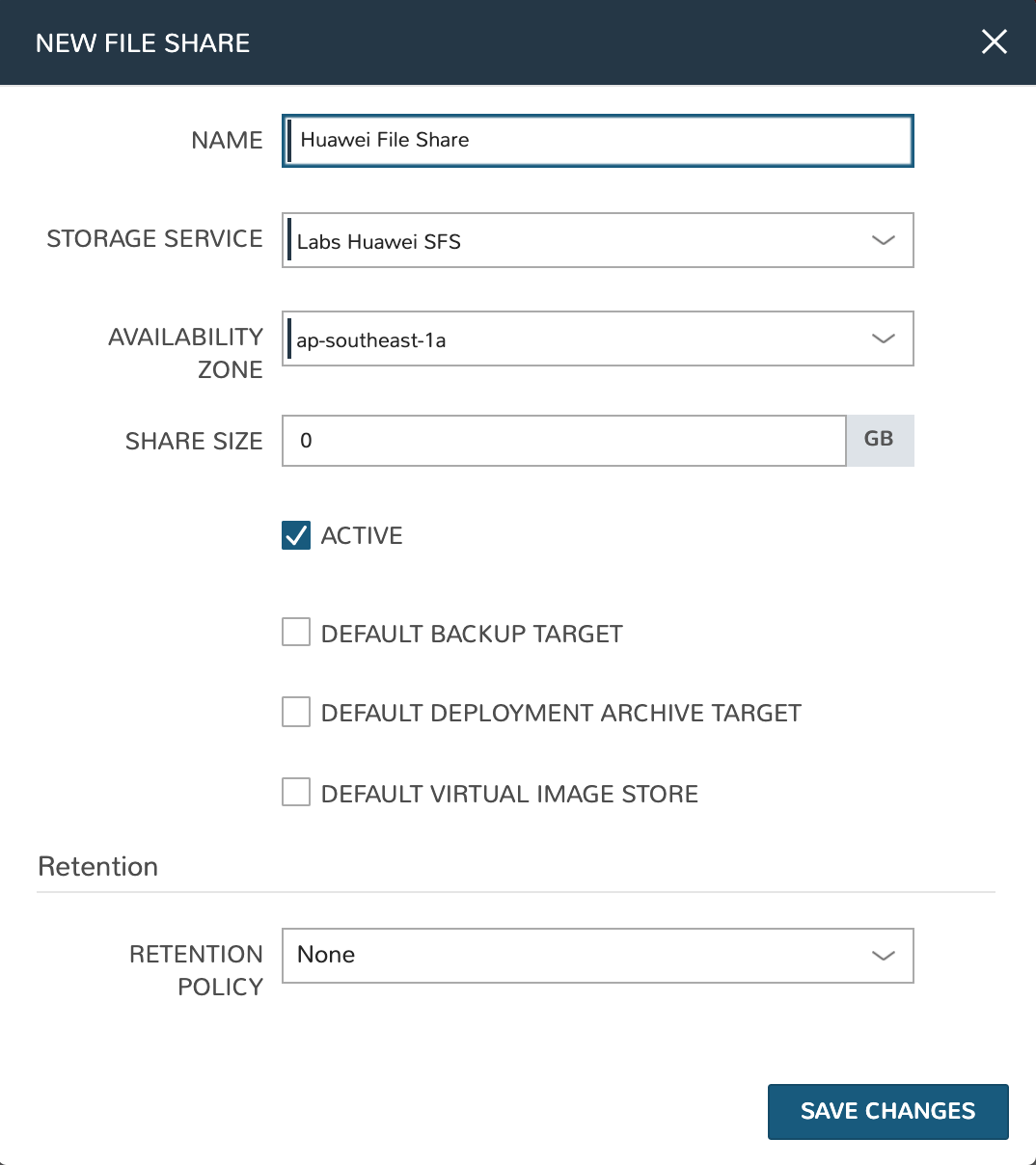Click the Storage Service chevron arrow
This screenshot has width=1036, height=1165.
pos(883,240)
